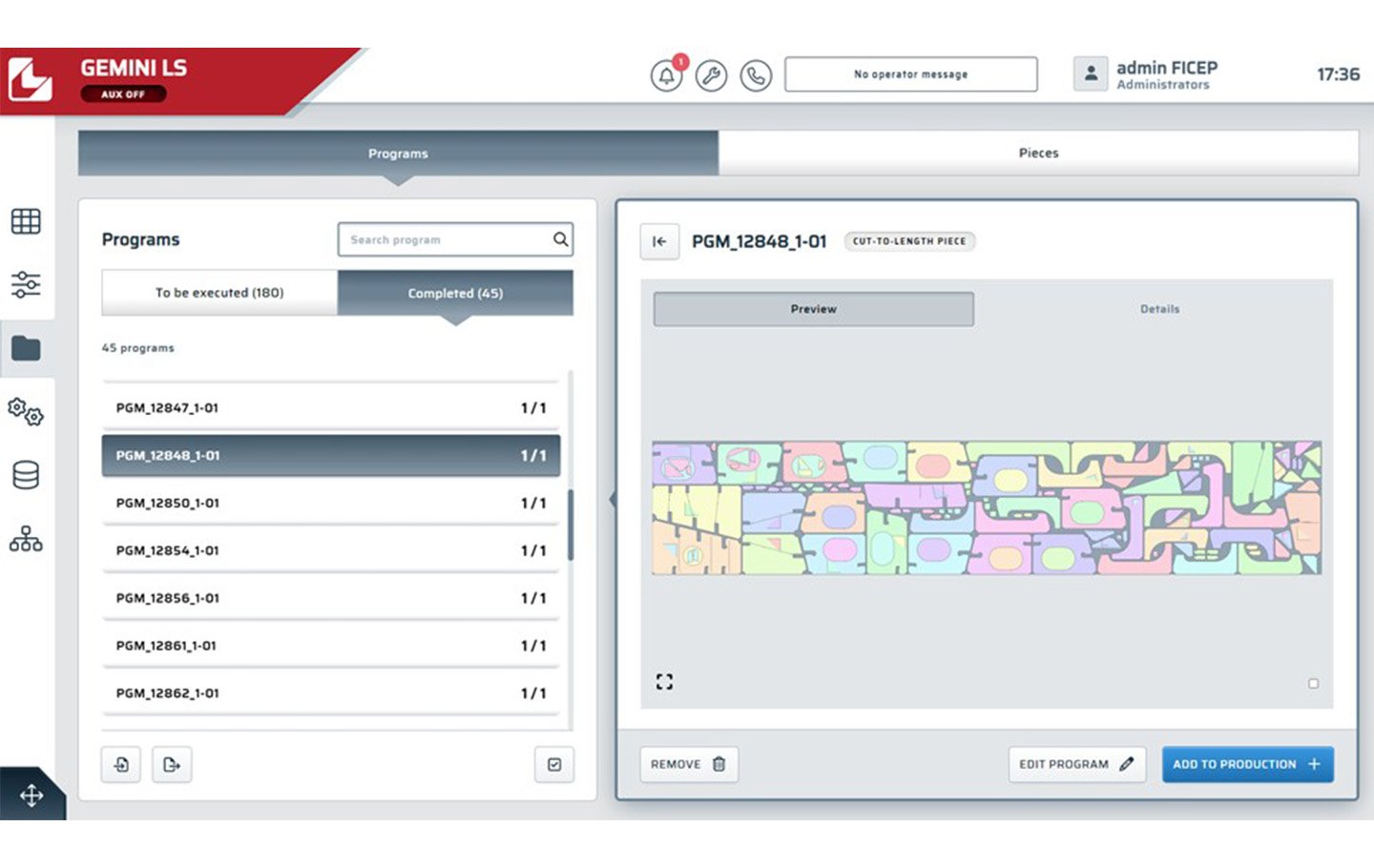Open the maintenance wrench icon
1374x868 pixels.
pyautogui.click(x=711, y=75)
